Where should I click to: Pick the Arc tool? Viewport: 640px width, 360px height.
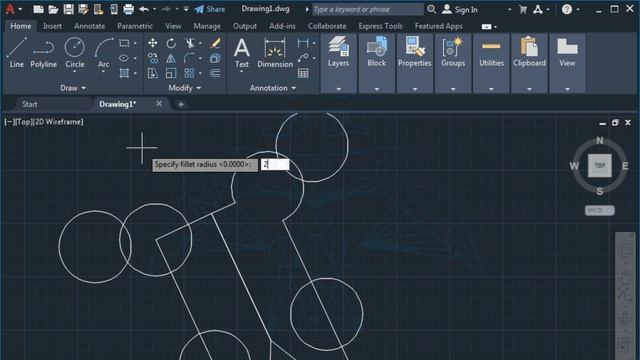(x=104, y=52)
